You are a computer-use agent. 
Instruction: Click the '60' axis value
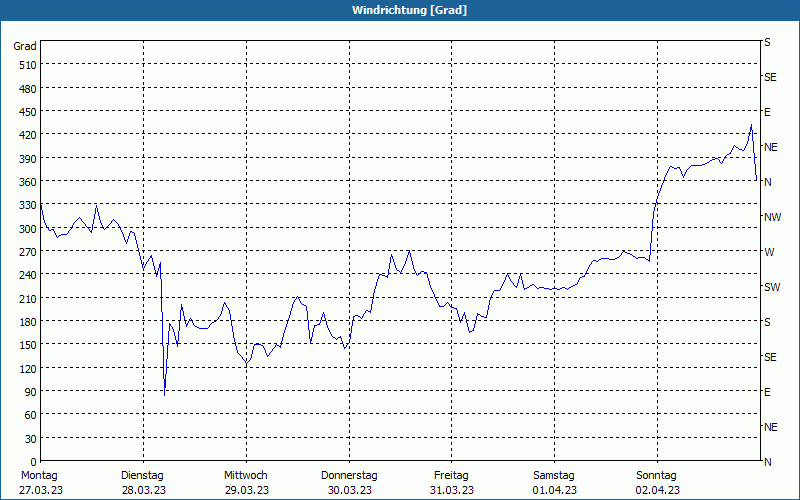(31, 415)
